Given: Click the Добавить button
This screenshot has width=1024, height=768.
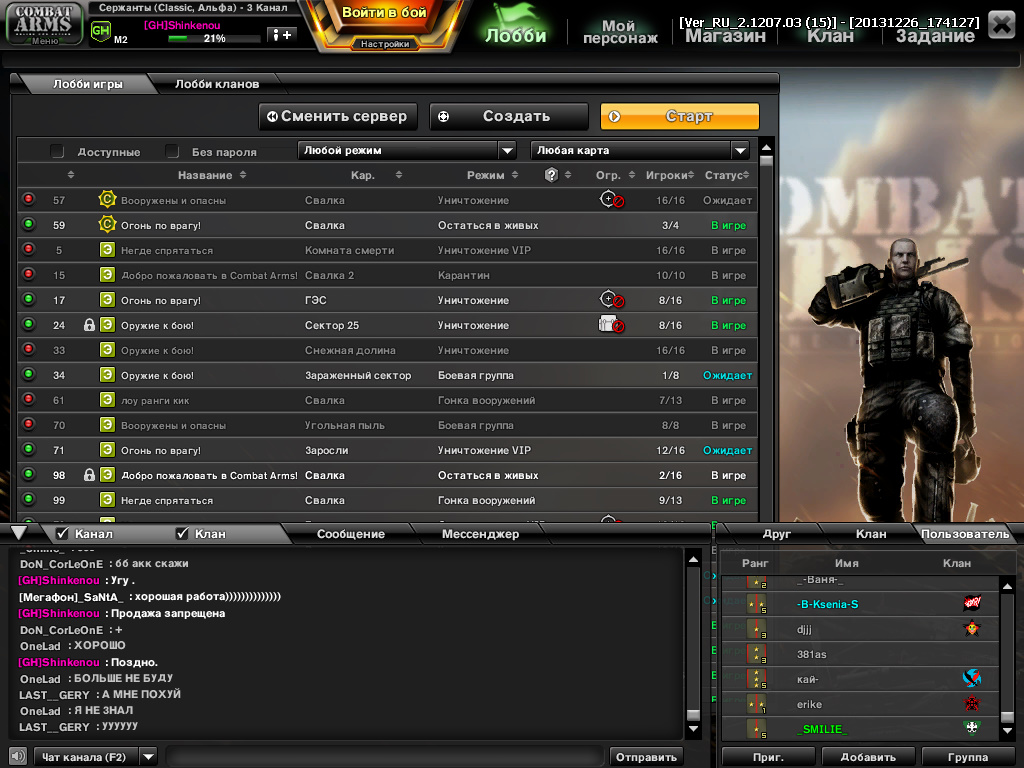Looking at the screenshot, I should coord(868,757).
